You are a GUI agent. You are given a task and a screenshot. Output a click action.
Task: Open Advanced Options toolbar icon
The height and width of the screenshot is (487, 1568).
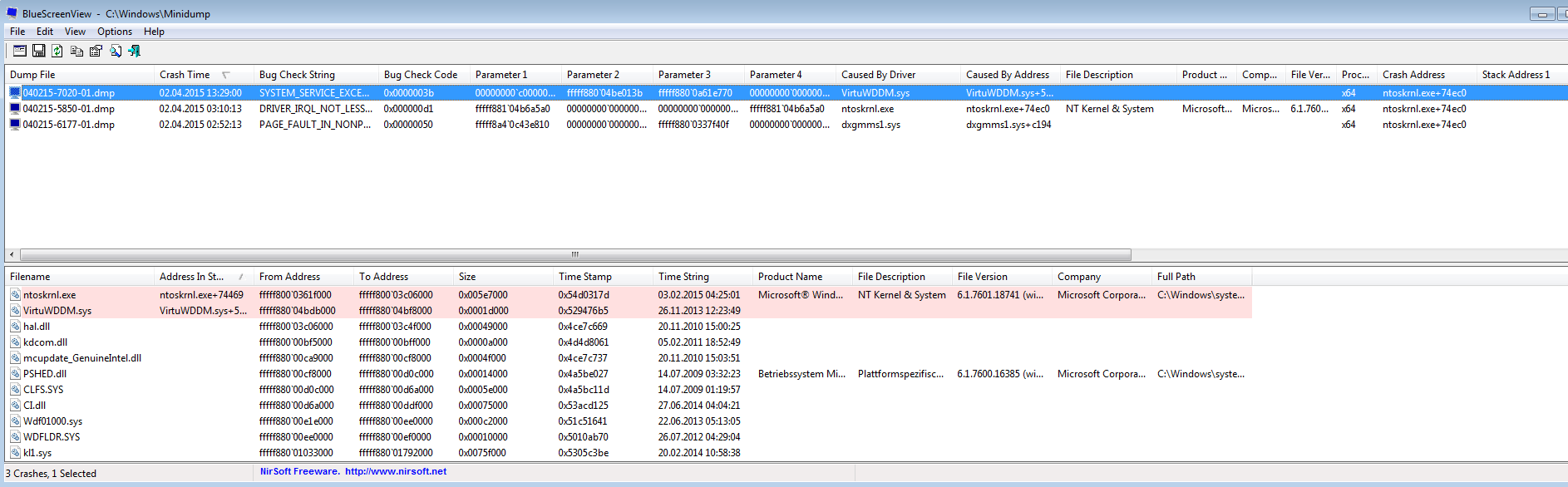click(x=19, y=51)
